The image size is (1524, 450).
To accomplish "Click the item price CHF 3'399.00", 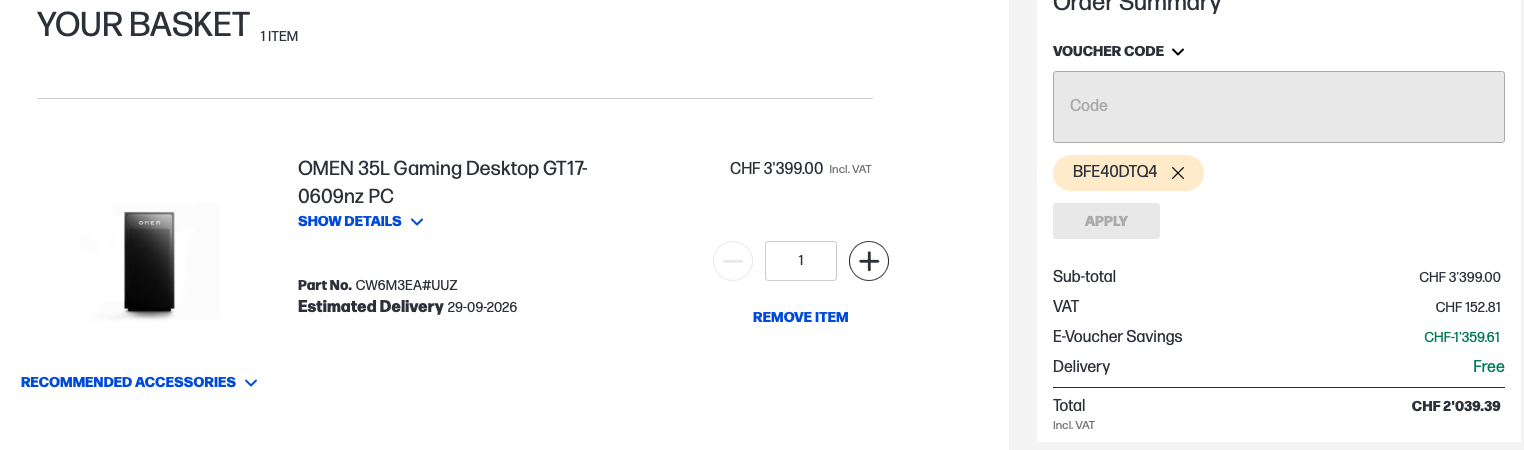I will point(776,168).
